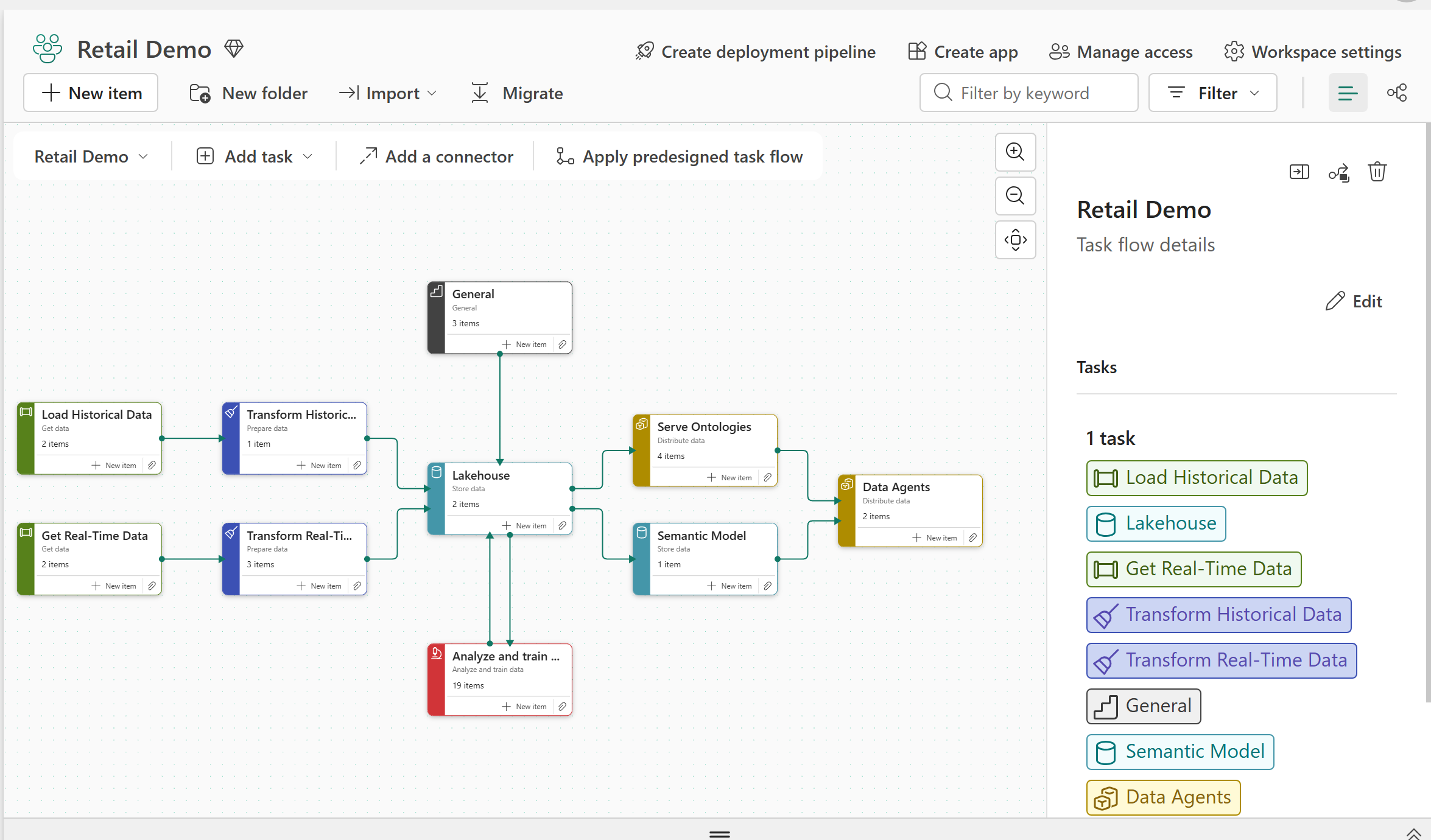Switch to list view icon
1431x840 pixels.
click(x=1348, y=93)
